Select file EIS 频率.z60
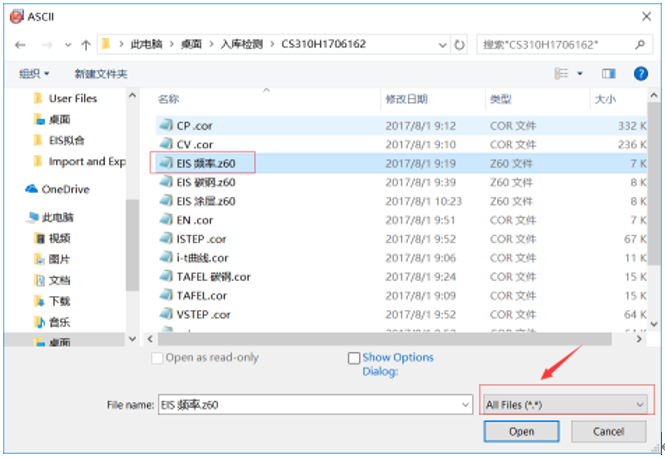 (401, 163)
